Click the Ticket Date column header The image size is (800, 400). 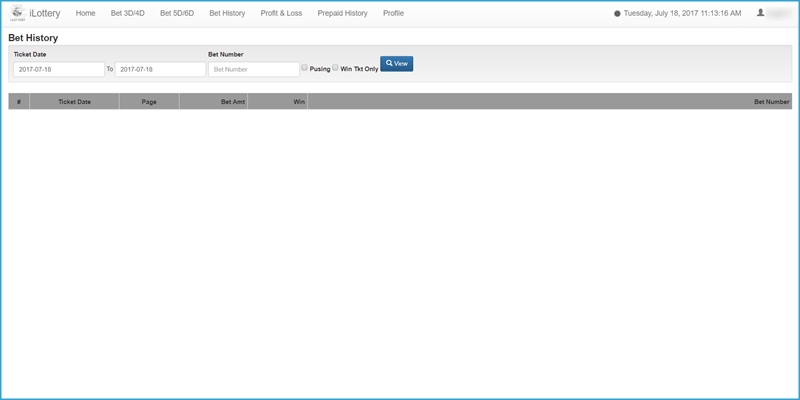click(x=74, y=102)
